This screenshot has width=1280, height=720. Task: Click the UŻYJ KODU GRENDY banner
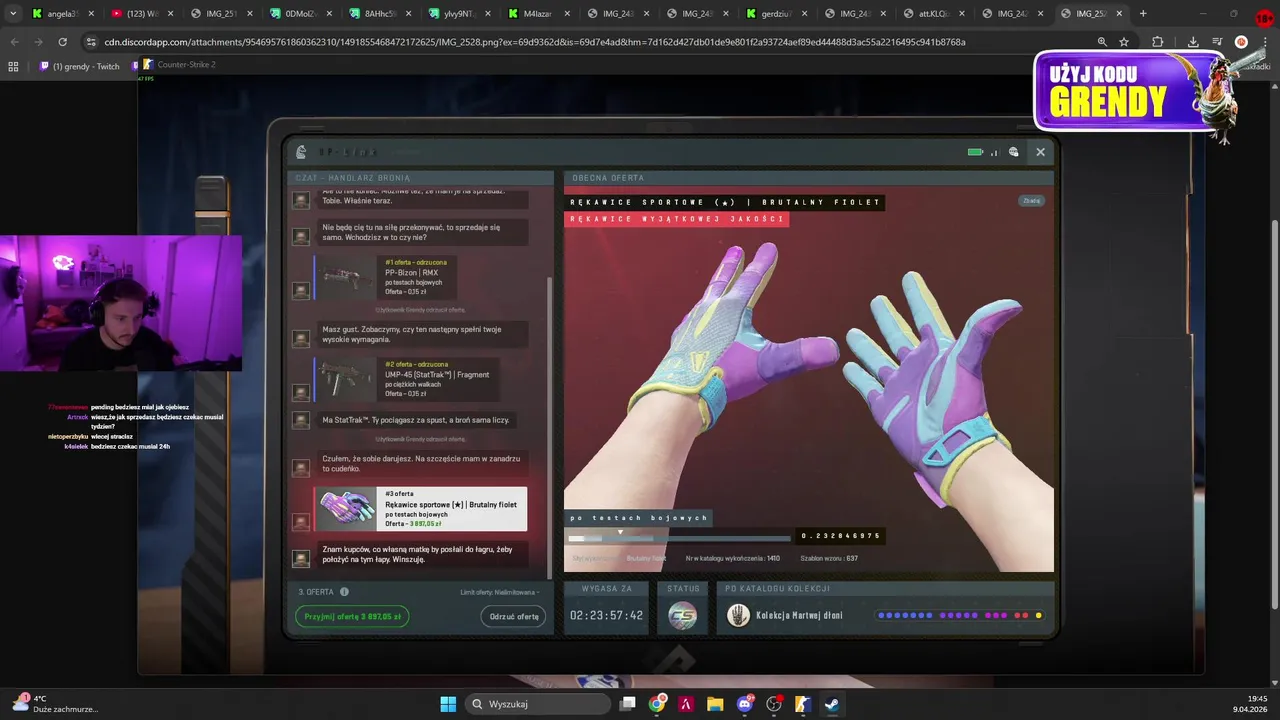click(1135, 92)
